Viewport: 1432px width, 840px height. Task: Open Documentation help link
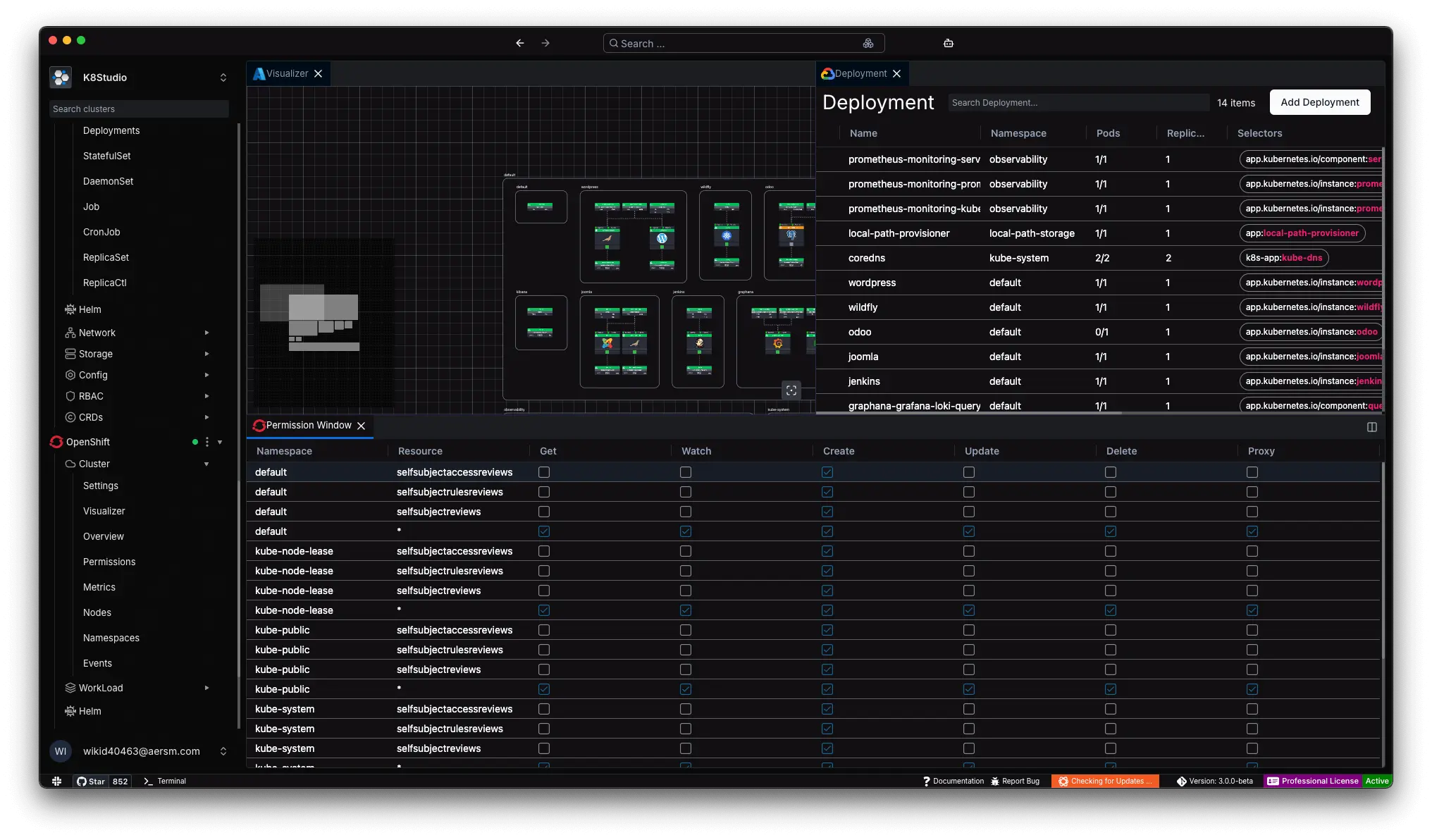click(x=953, y=781)
